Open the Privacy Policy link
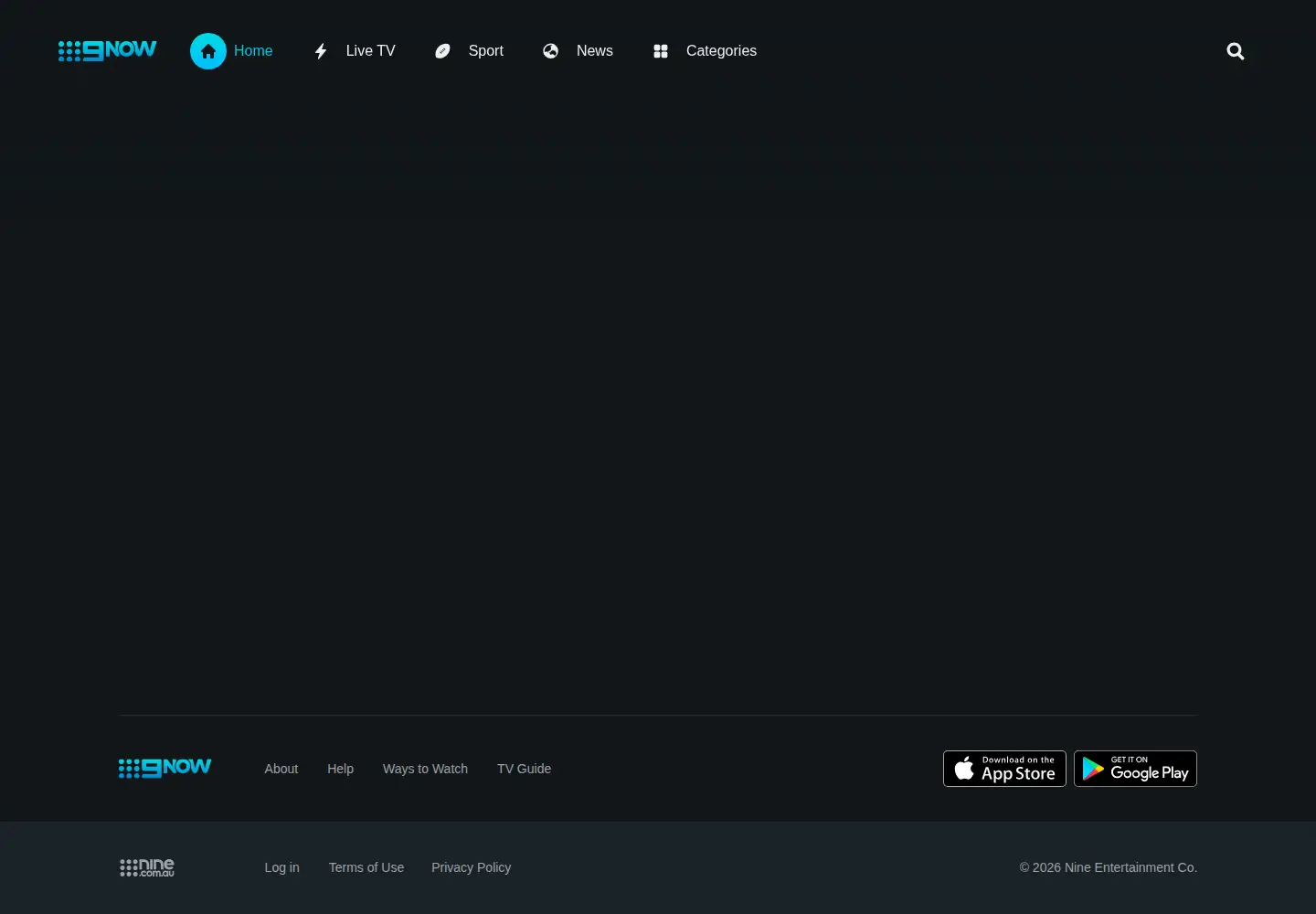Screen dimensions: 1316x914 coord(471,867)
